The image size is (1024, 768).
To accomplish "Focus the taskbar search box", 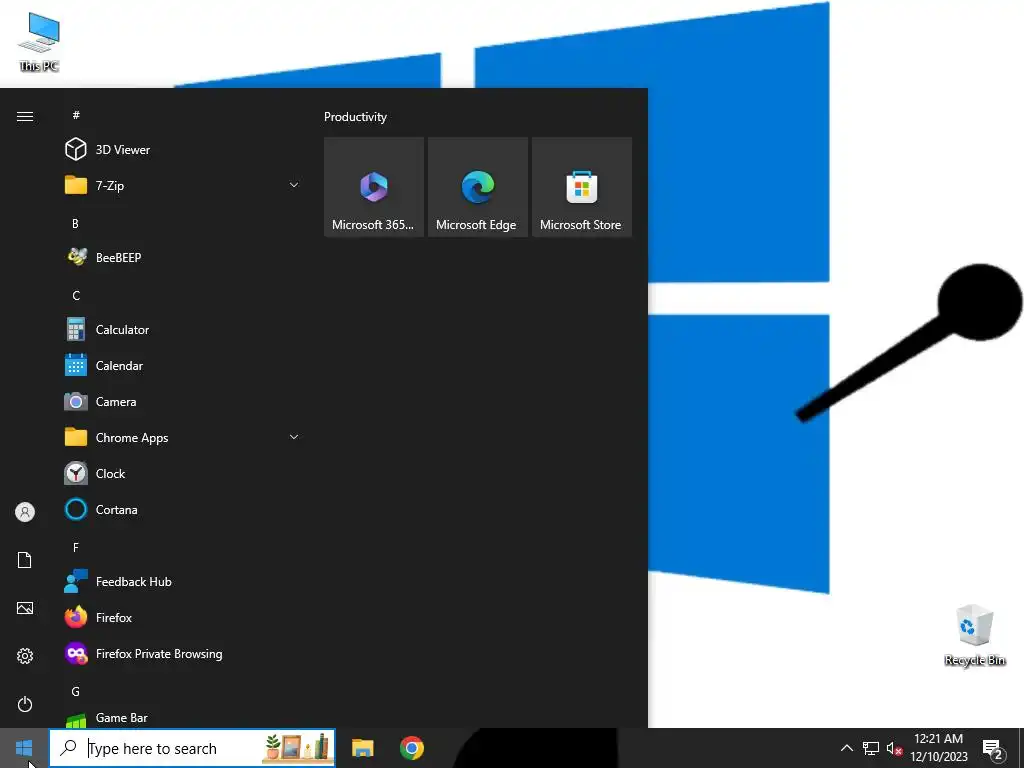I will pos(193,748).
